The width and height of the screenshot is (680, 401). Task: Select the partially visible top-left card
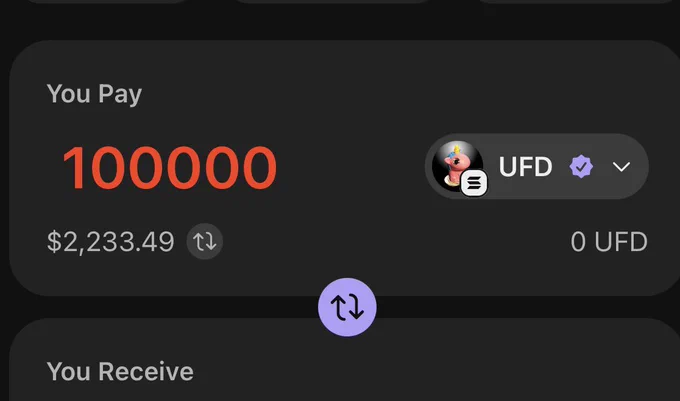click(108, 1)
